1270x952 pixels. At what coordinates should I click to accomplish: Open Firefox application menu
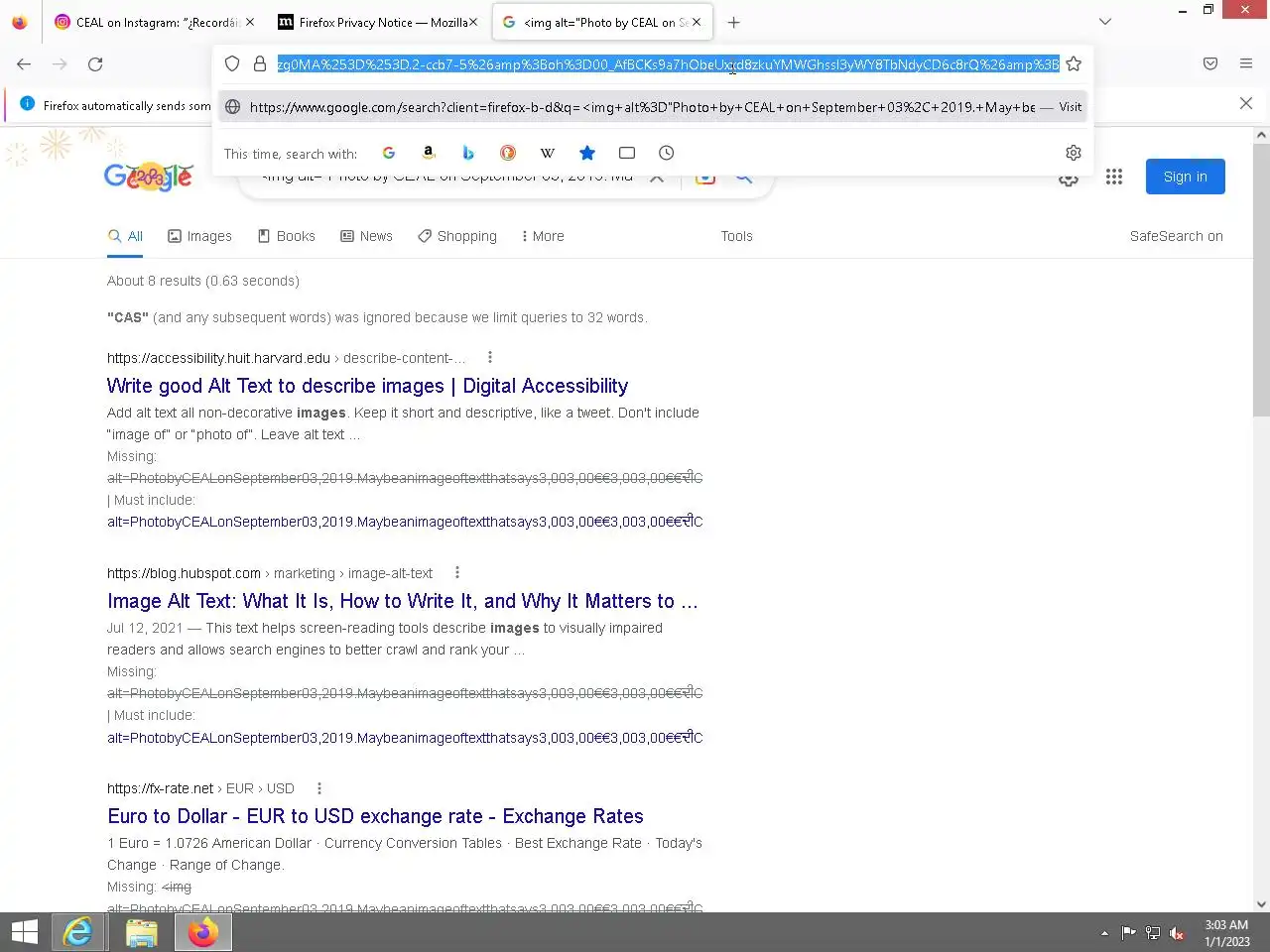1246,64
